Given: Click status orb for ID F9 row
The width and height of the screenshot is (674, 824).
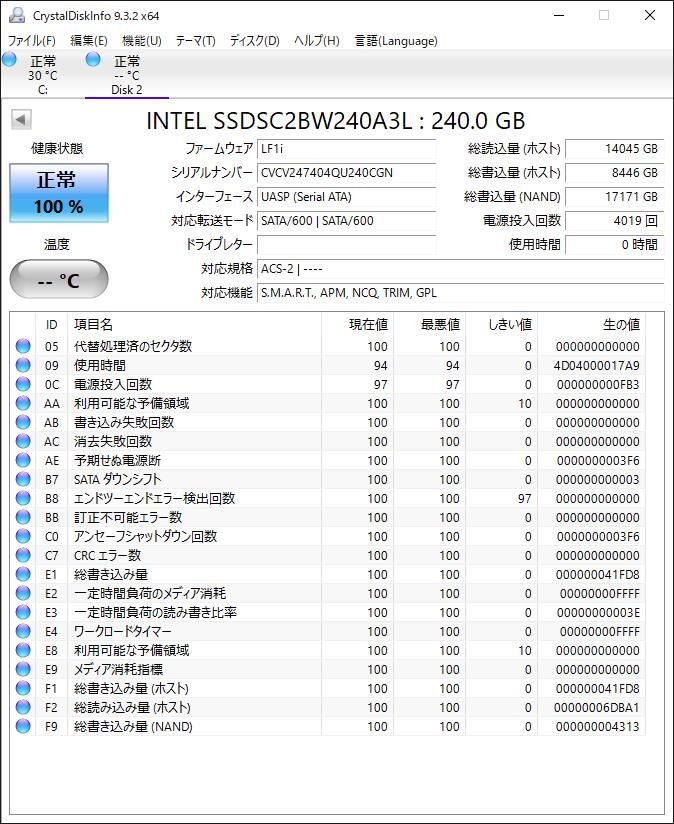Looking at the screenshot, I should click(x=23, y=726).
